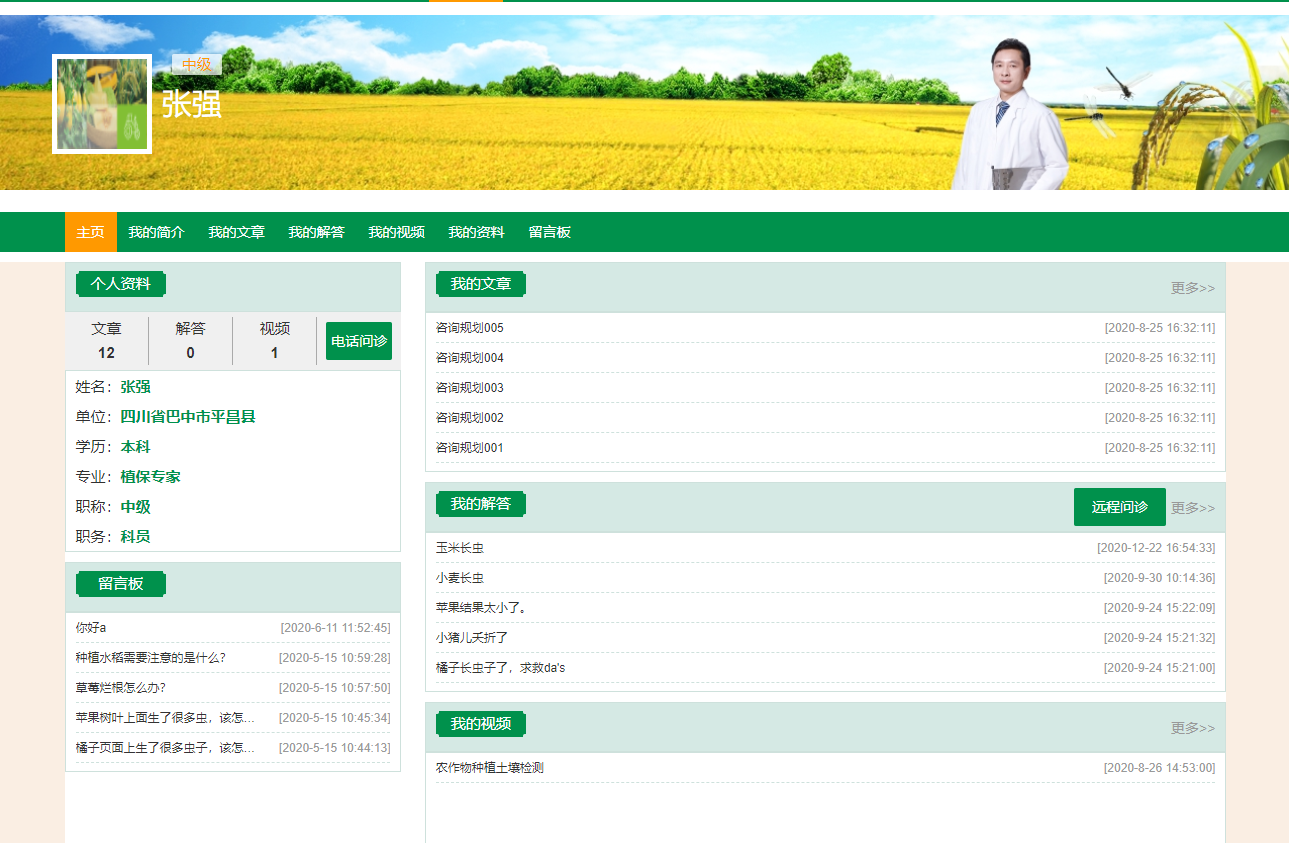Open 我的资料 navigation item
This screenshot has height=843, width=1289.
coord(476,232)
